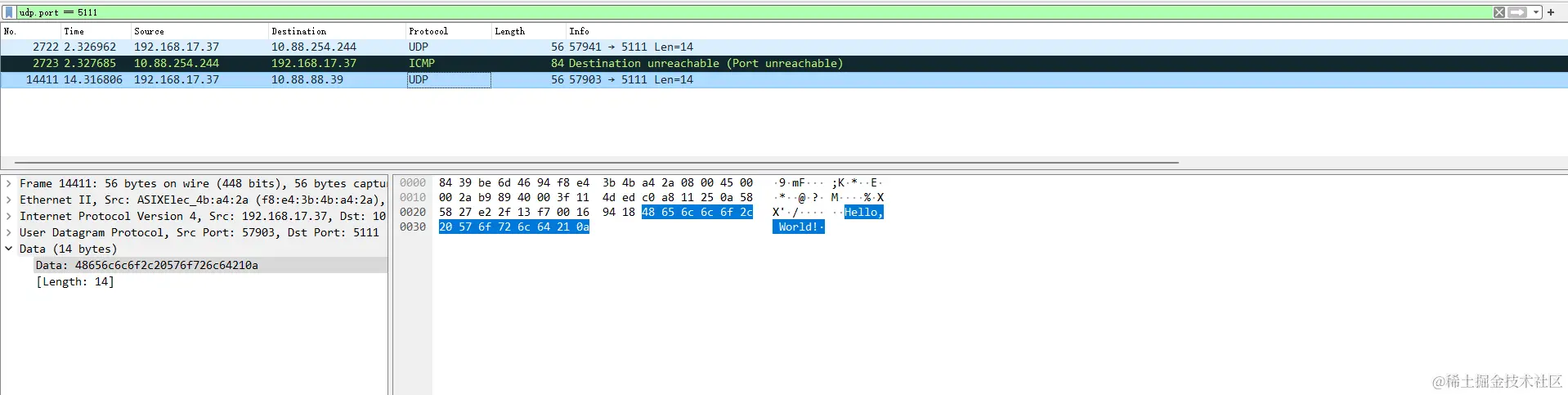Click the packet list horizontal scrollbar

[597, 162]
